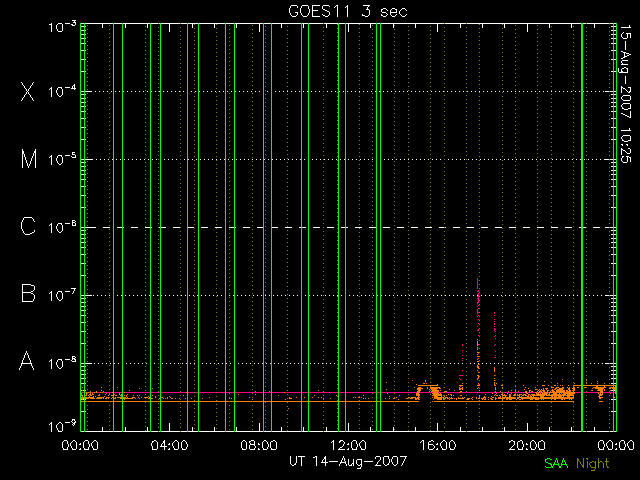Click the 15-Aug-2007 10:25 vertical timestamp

click(x=625, y=93)
